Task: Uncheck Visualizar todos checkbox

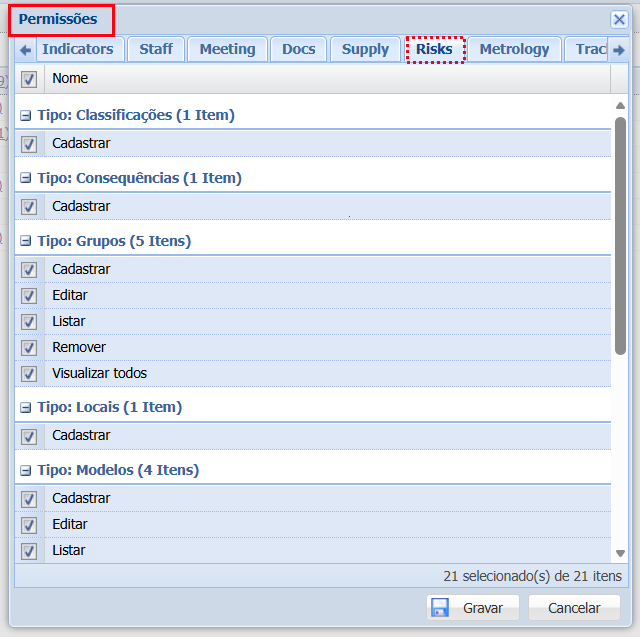Action: click(x=29, y=374)
